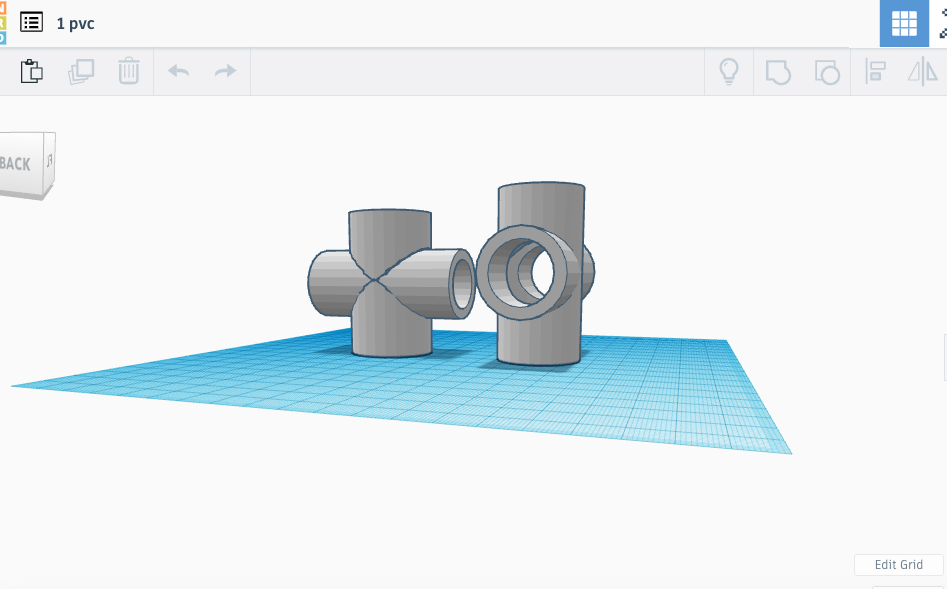
Task: Click the Edit Grid button
Action: [898, 565]
